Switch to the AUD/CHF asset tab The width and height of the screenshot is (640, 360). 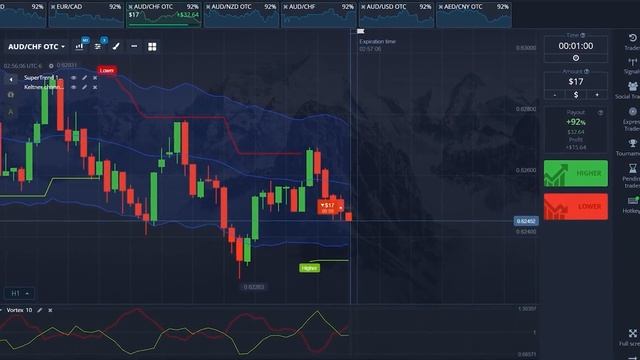click(x=319, y=15)
